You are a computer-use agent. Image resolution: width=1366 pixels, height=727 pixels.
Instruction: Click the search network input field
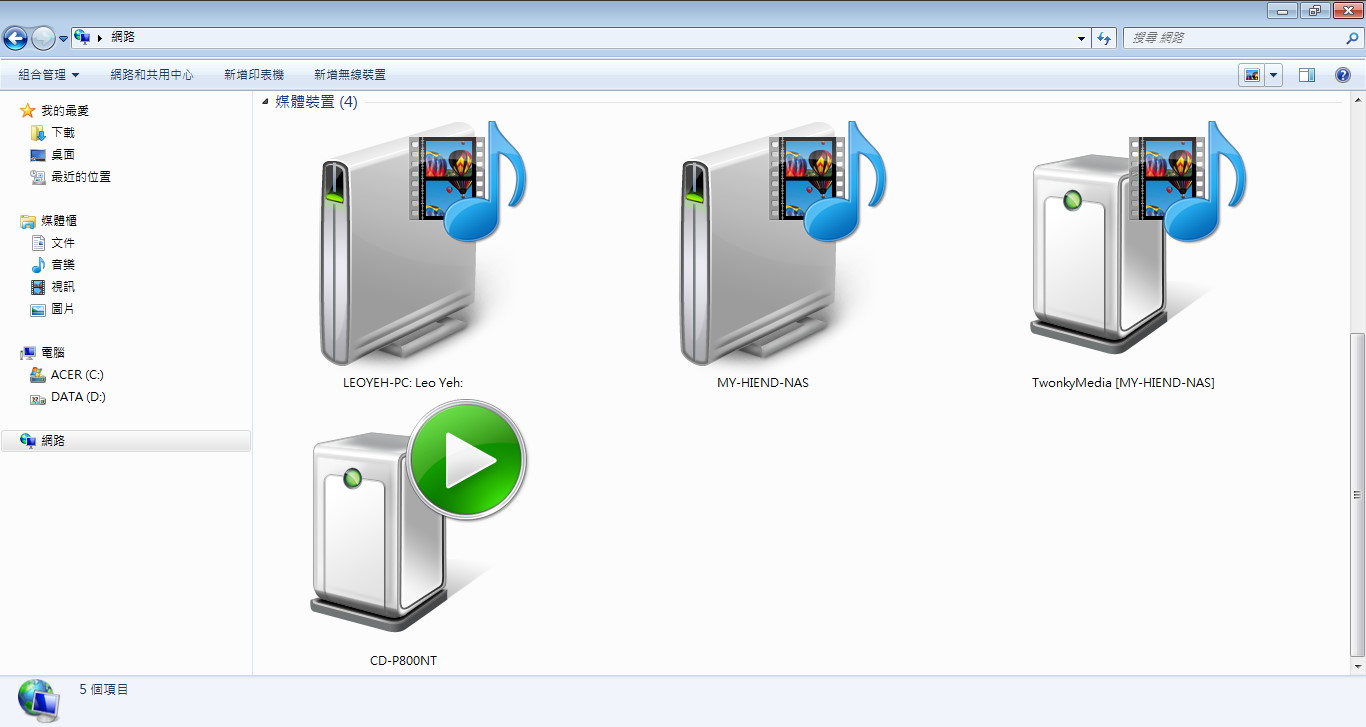[1232, 37]
